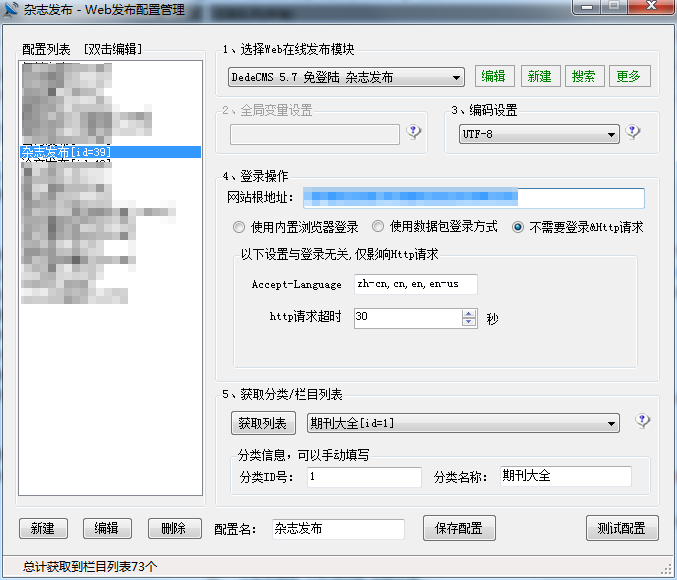677x580 pixels.
Task: Click the green 更多 module button
Action: click(629, 76)
